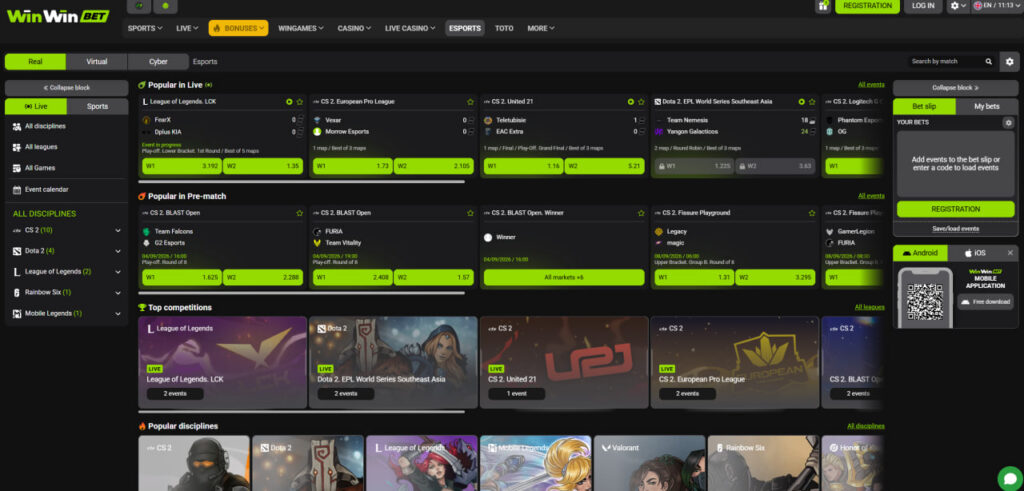Collapse the left sidebar block
Viewport: 1024px width, 491px height.
coord(66,87)
